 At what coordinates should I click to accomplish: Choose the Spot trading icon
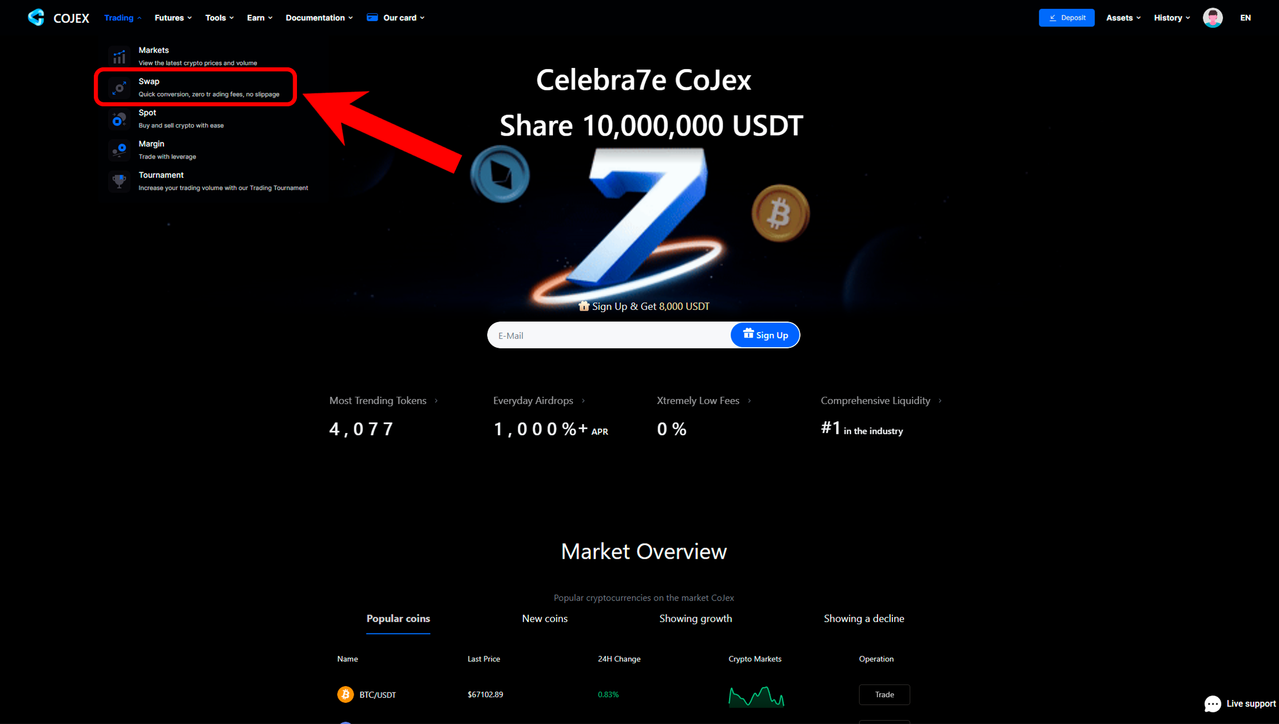pyautogui.click(x=119, y=118)
